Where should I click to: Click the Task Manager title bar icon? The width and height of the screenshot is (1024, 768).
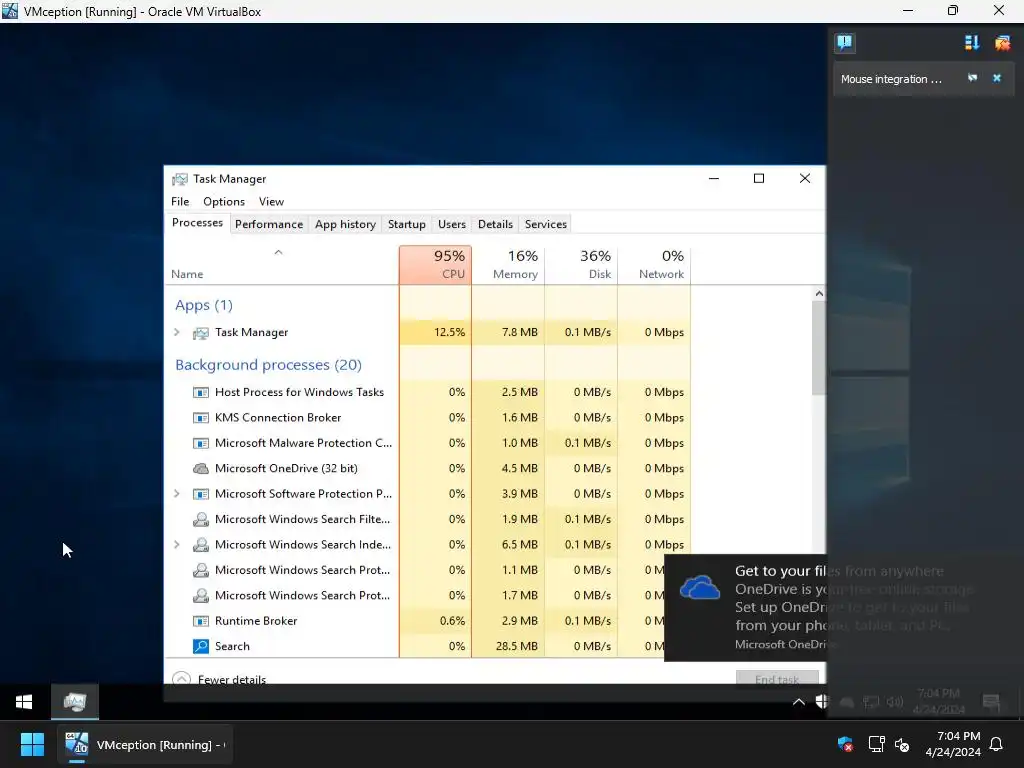(x=180, y=179)
